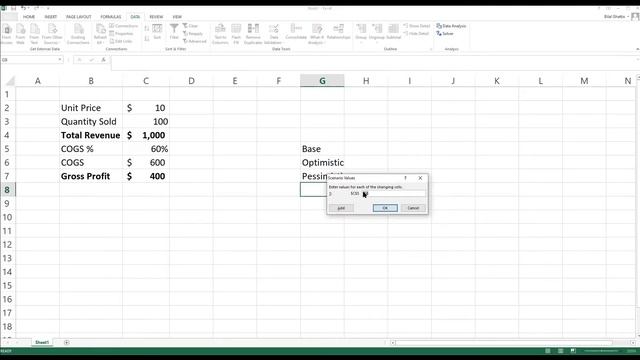The width and height of the screenshot is (640, 360).
Task: Click Relationships icon
Action: 338,32
